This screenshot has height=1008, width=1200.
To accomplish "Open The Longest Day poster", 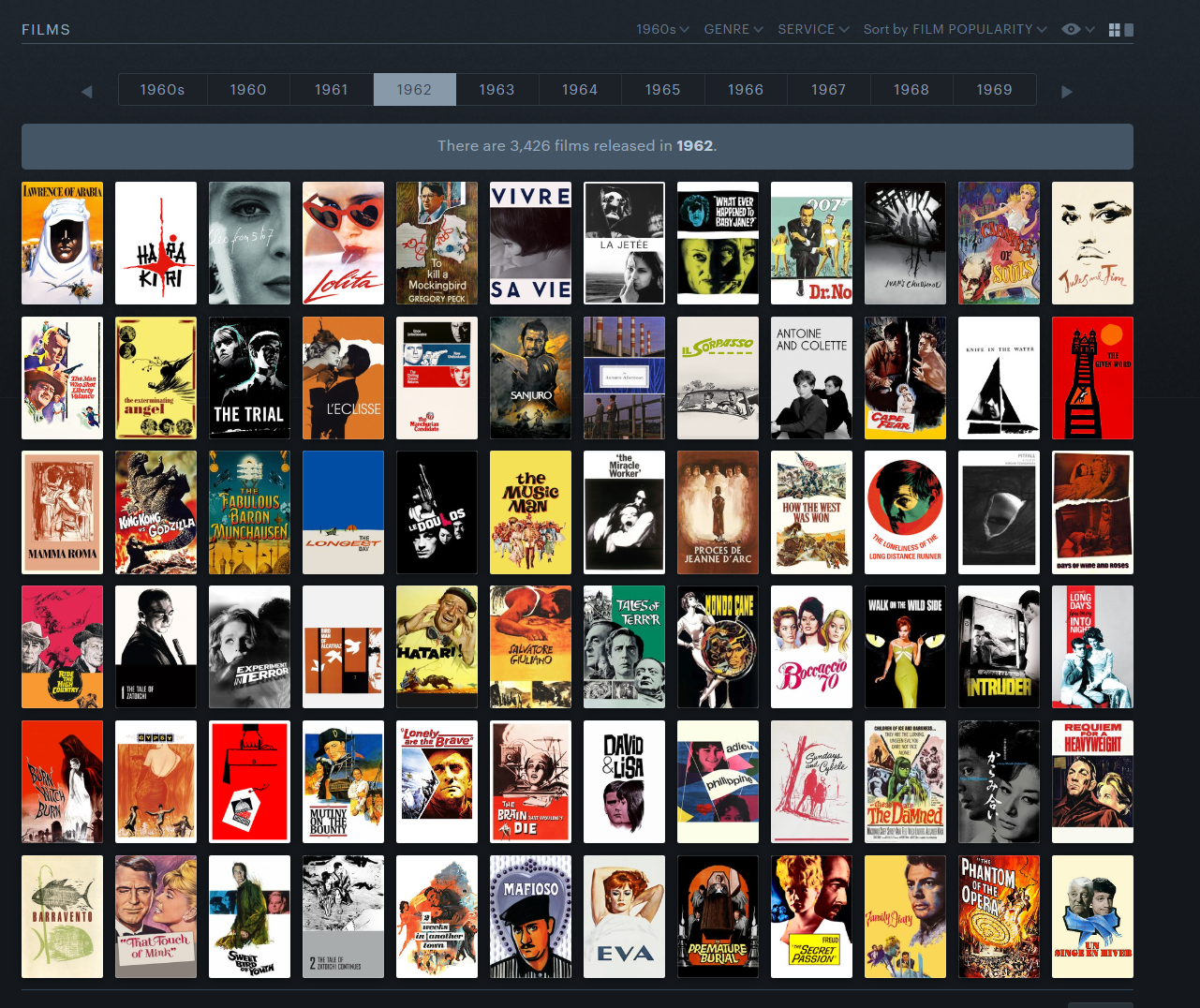I will pos(344,512).
